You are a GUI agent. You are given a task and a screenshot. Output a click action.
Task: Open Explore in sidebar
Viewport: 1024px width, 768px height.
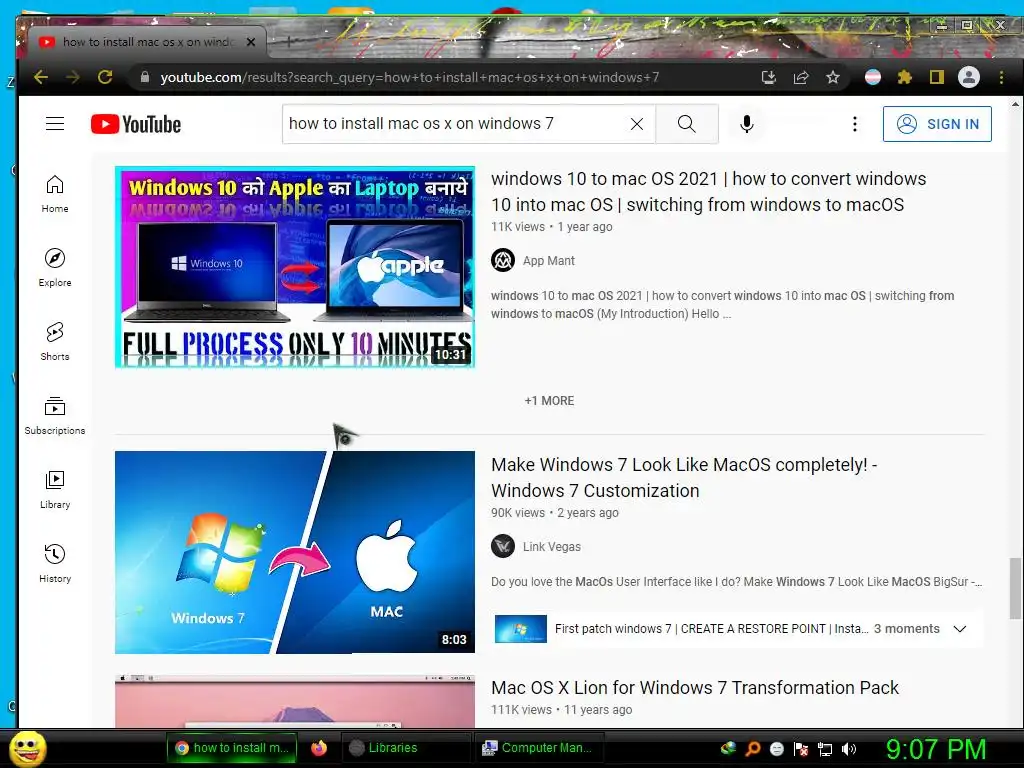[55, 268]
